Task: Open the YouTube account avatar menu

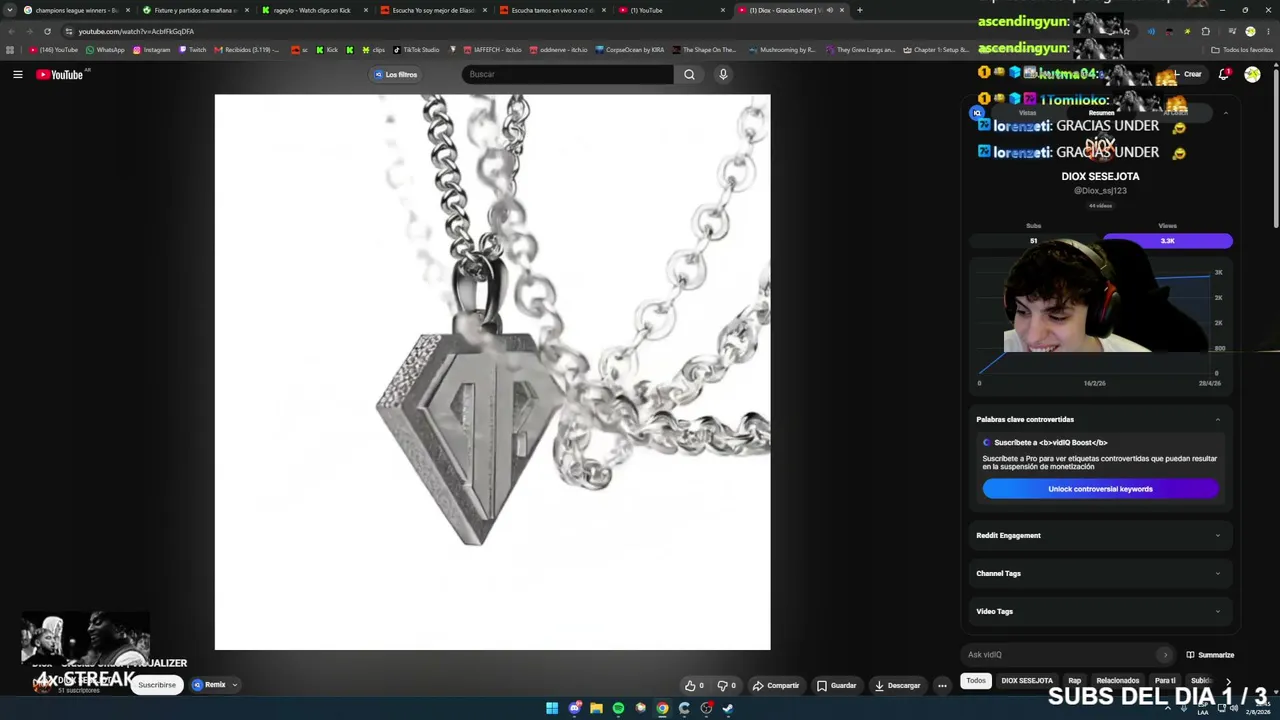Action: (1252, 74)
